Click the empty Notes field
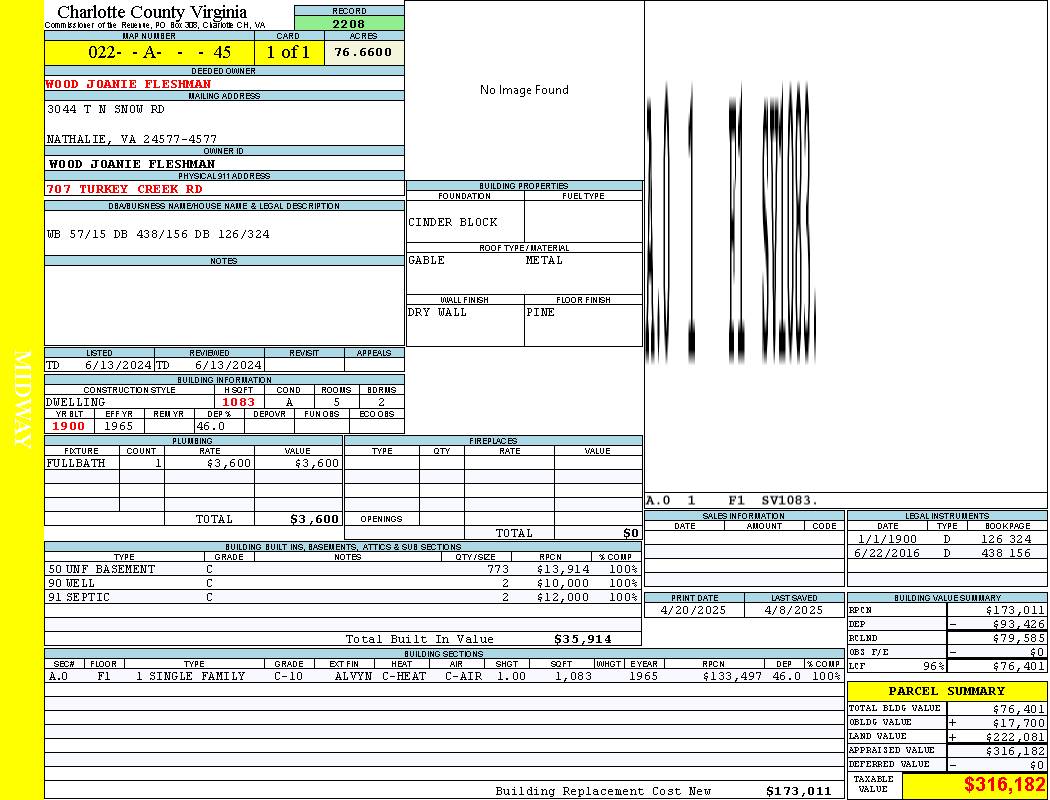Viewport: 1050px width, 800px height. coord(224,305)
